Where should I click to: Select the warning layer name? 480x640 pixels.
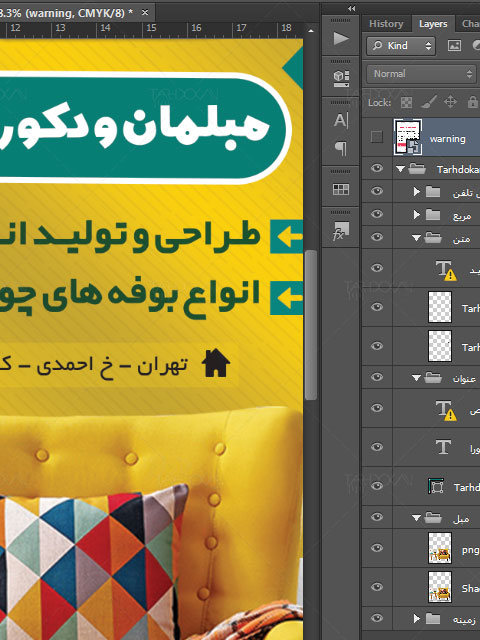click(x=447, y=139)
